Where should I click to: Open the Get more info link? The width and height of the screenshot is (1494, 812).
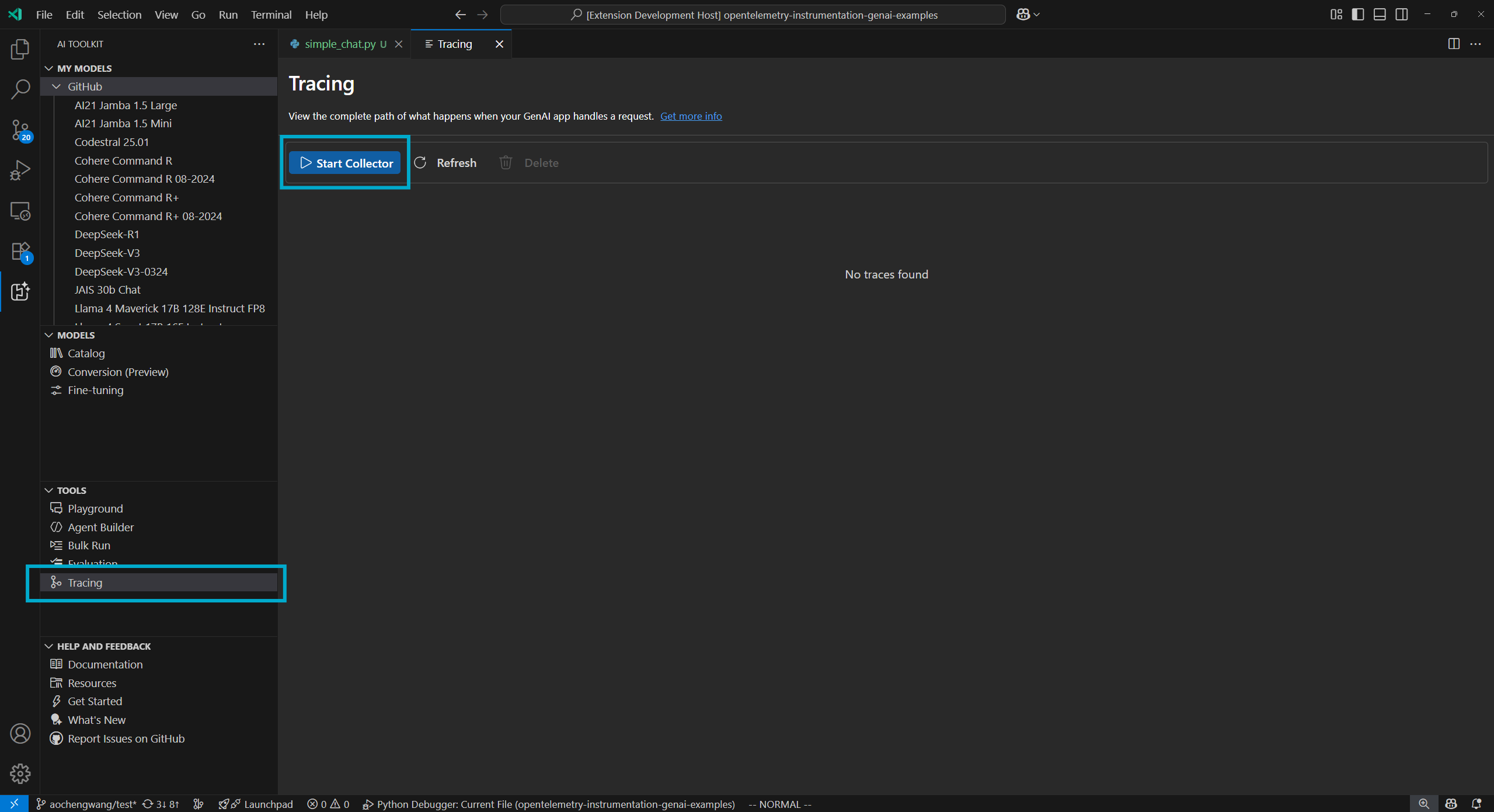click(x=691, y=116)
